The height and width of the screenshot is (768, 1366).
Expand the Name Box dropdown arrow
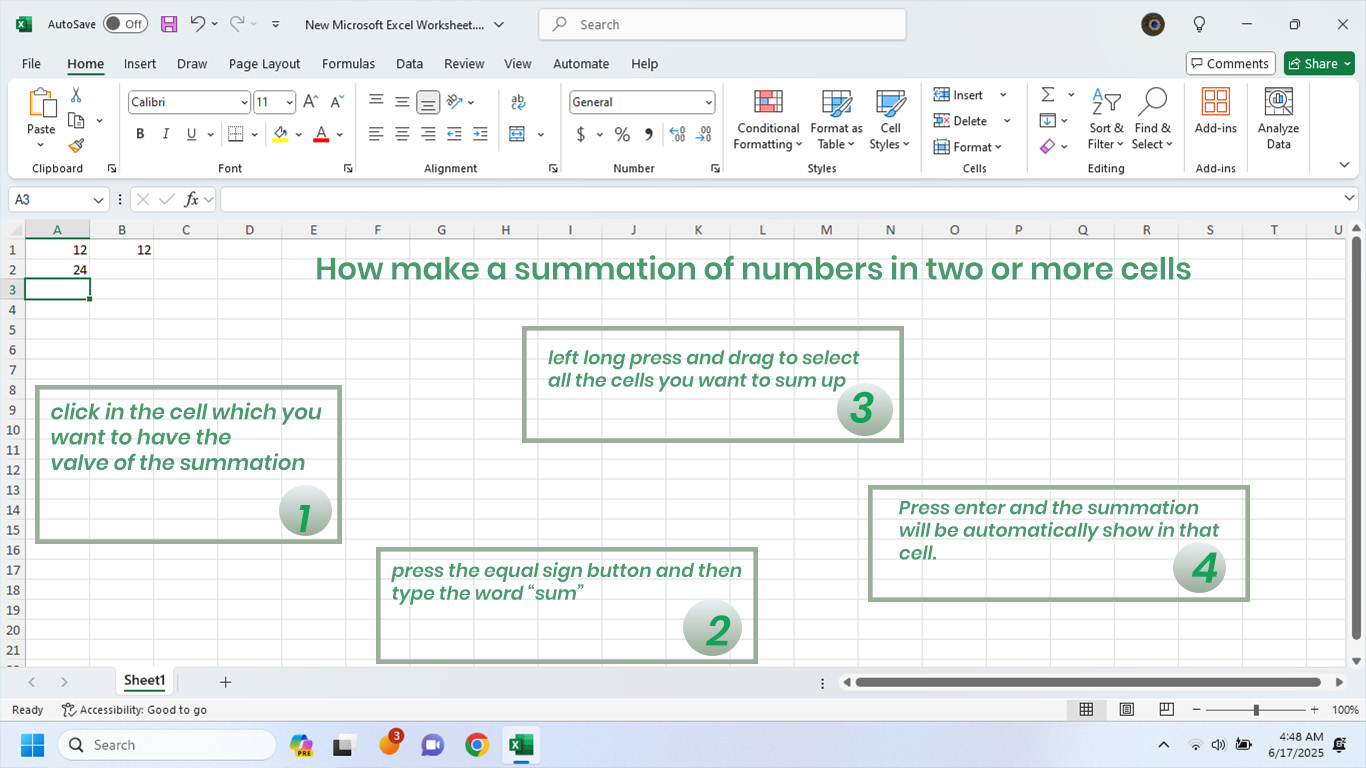point(98,200)
